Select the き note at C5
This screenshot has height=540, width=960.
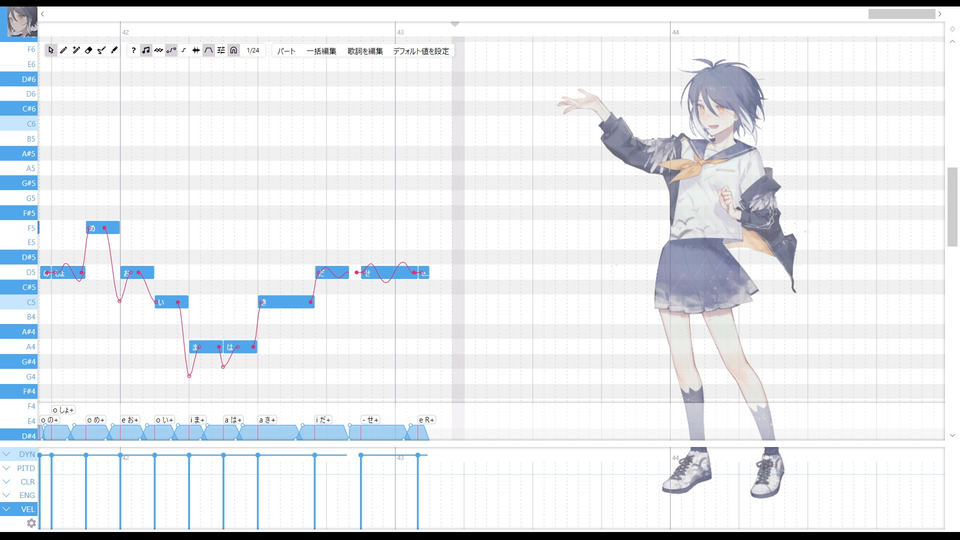pyautogui.click(x=286, y=302)
